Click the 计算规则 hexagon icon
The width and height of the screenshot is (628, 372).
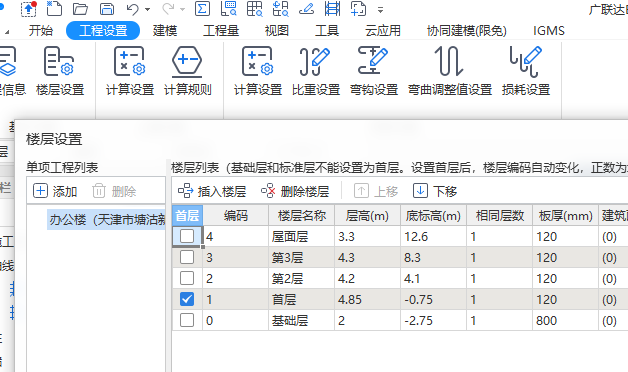[187, 70]
